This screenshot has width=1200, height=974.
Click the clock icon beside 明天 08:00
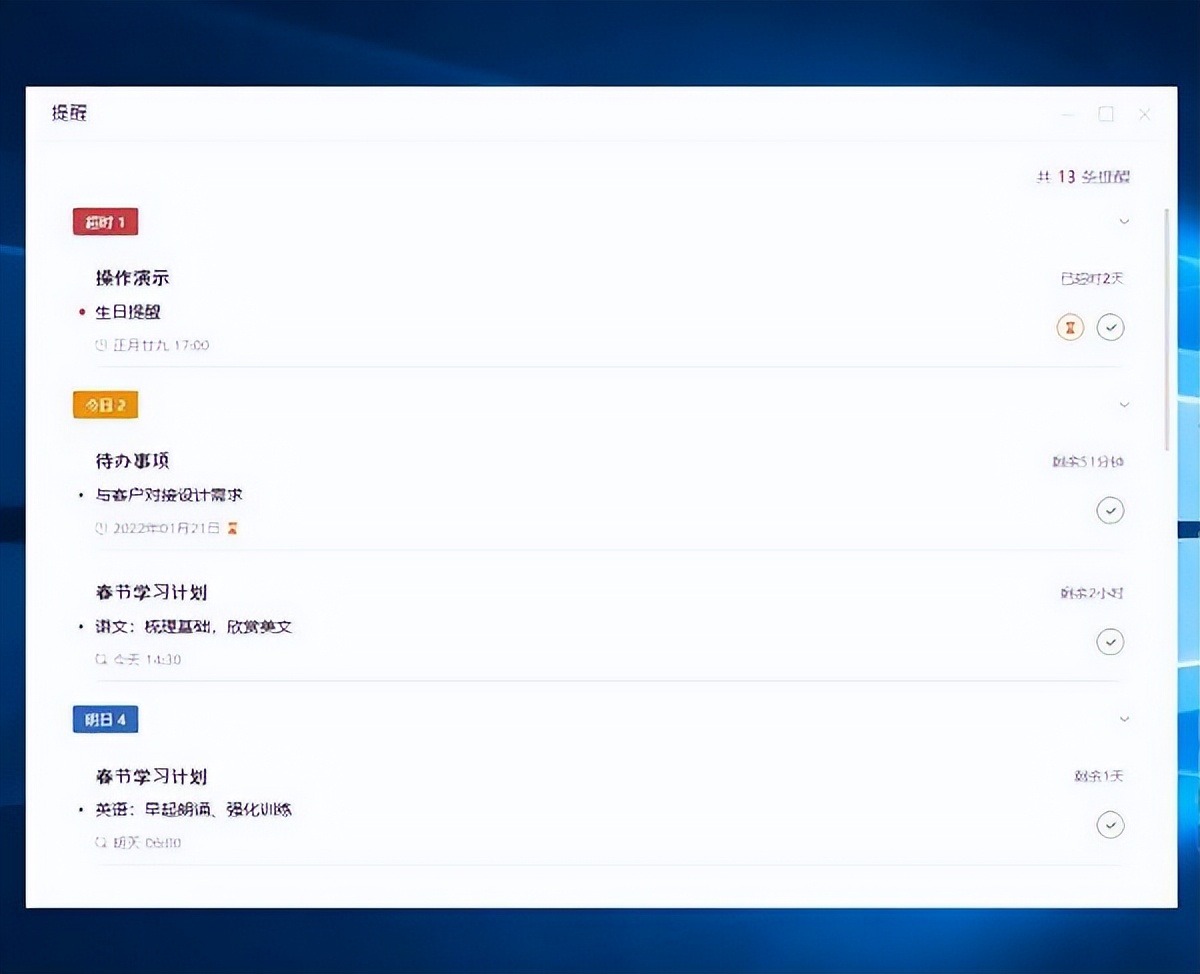tap(100, 843)
